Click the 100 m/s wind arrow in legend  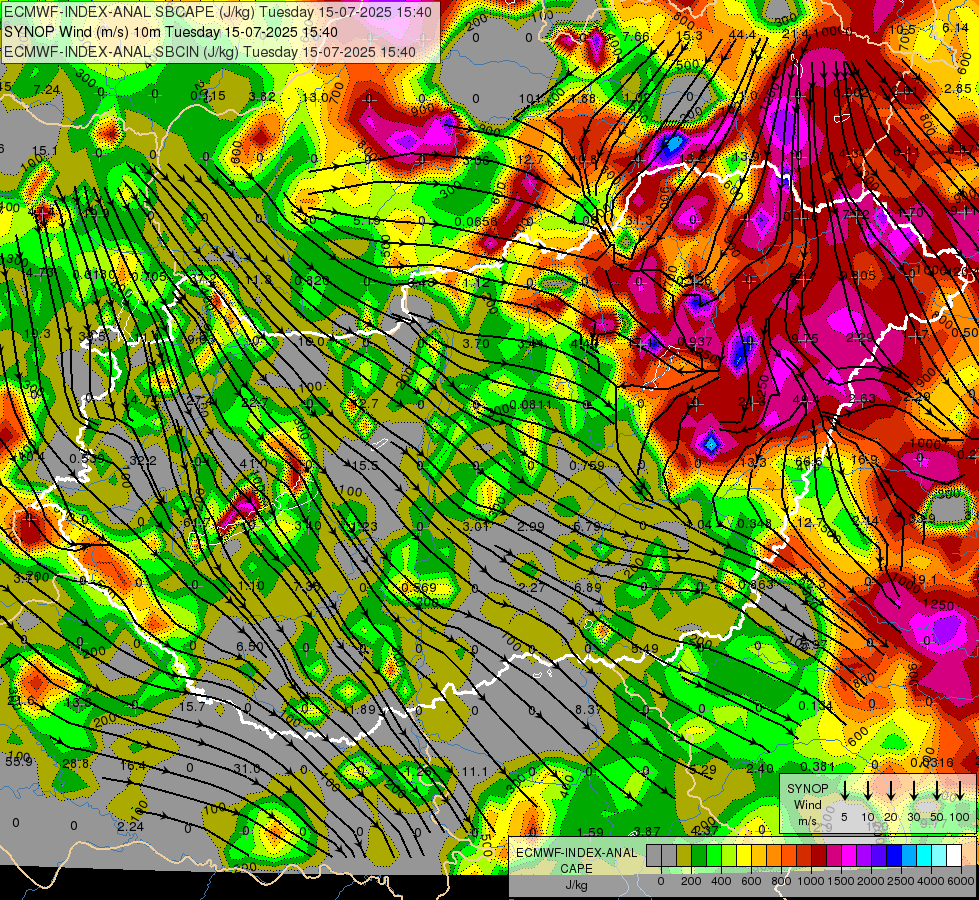click(960, 790)
